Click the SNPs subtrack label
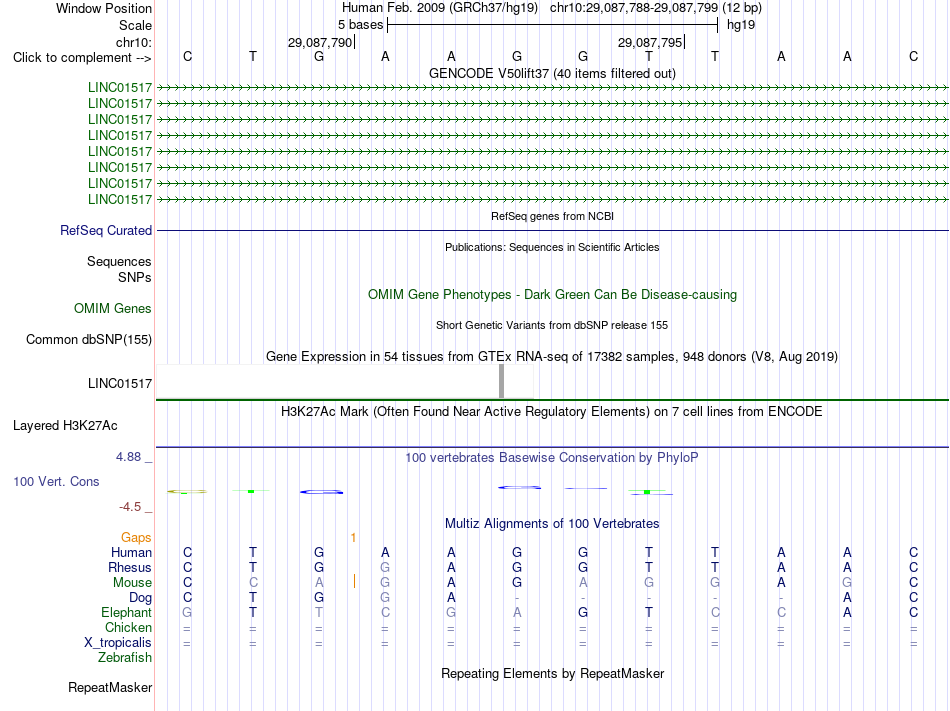 (135, 277)
